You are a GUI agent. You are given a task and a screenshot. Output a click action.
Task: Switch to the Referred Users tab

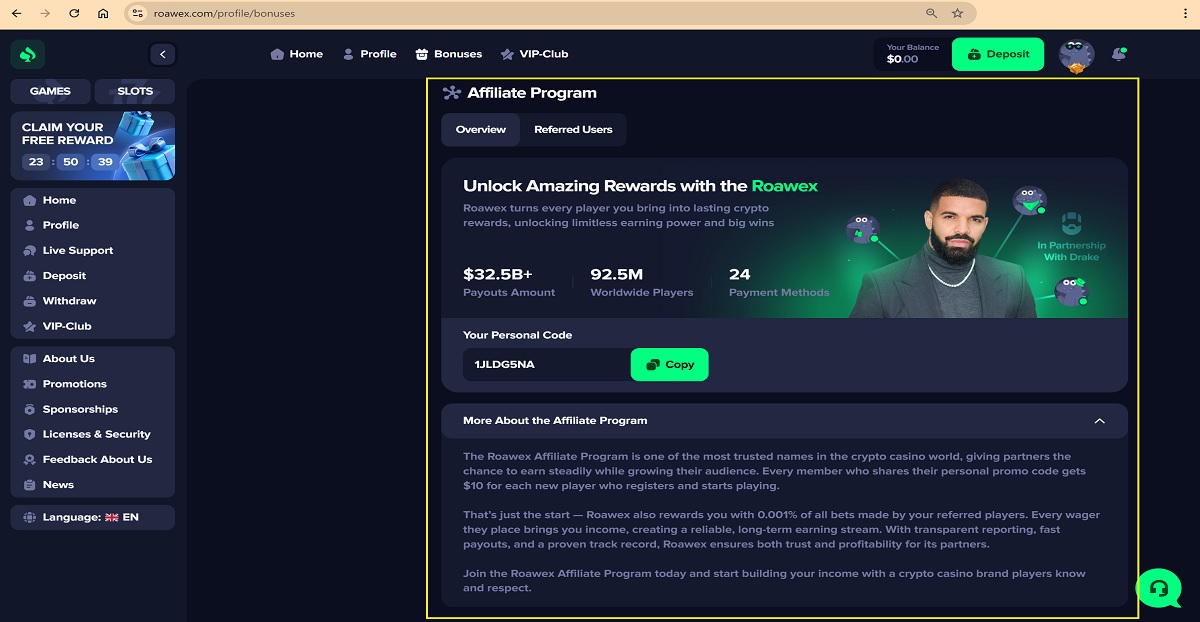(573, 130)
